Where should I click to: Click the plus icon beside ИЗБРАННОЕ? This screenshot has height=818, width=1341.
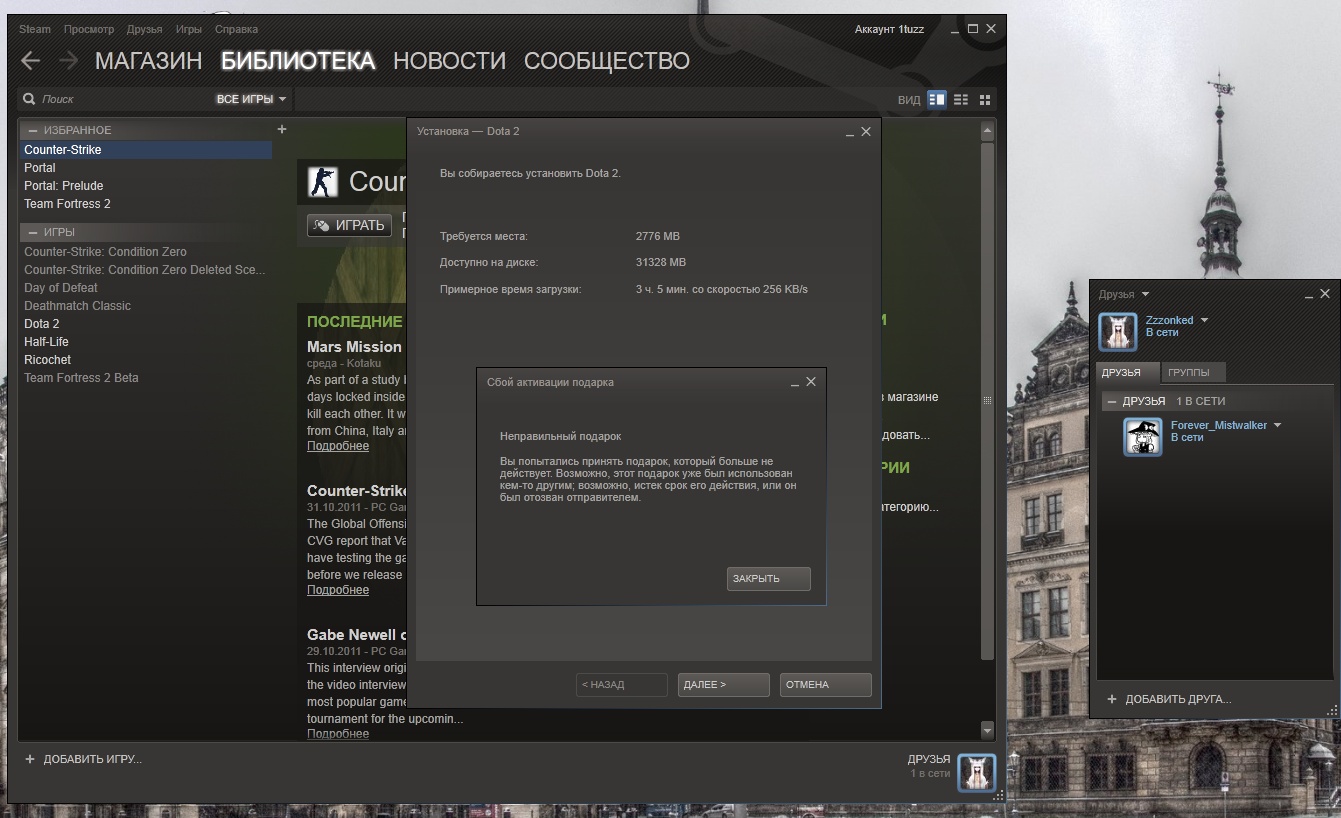(x=282, y=129)
